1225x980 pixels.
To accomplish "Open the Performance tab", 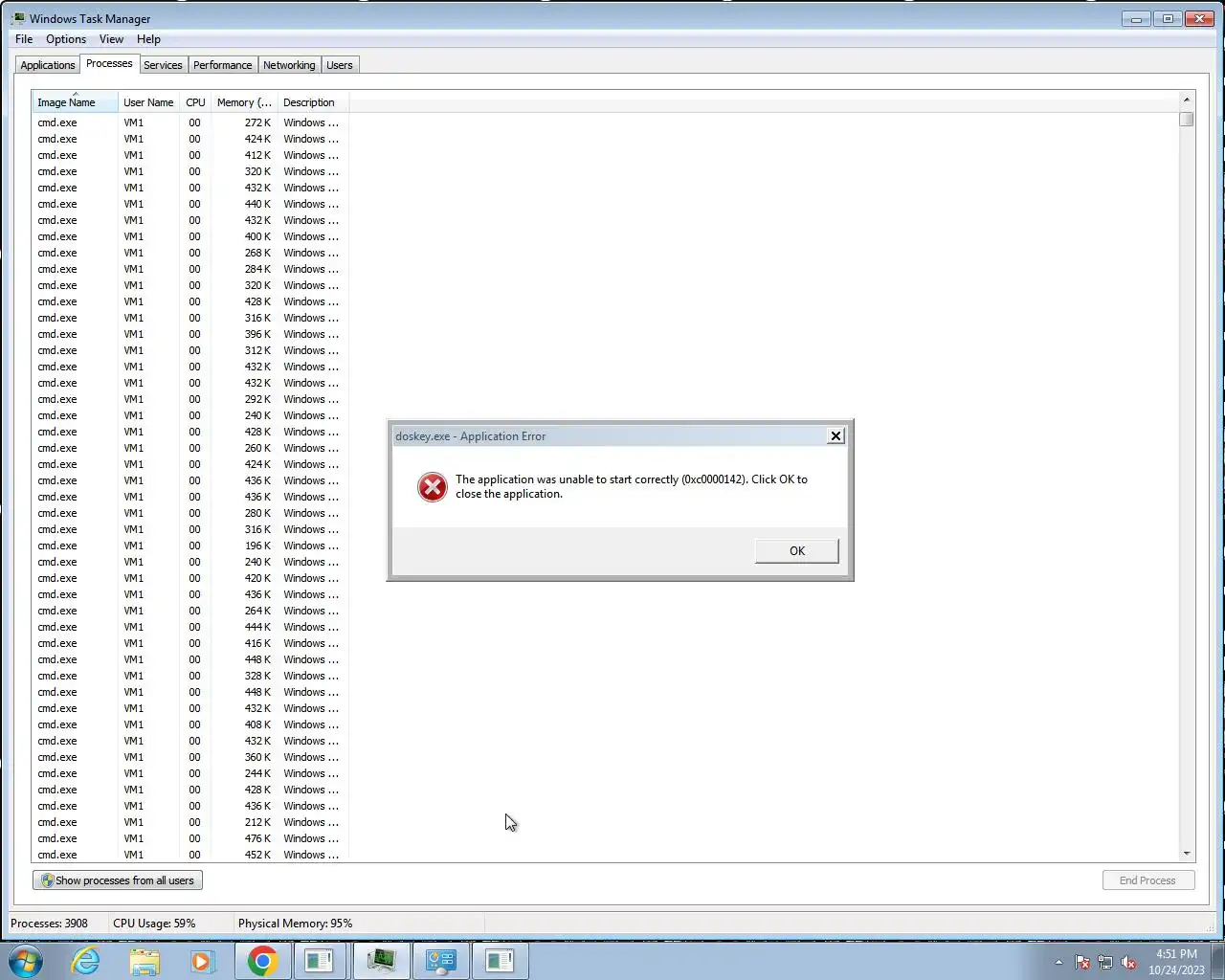I will (x=223, y=65).
